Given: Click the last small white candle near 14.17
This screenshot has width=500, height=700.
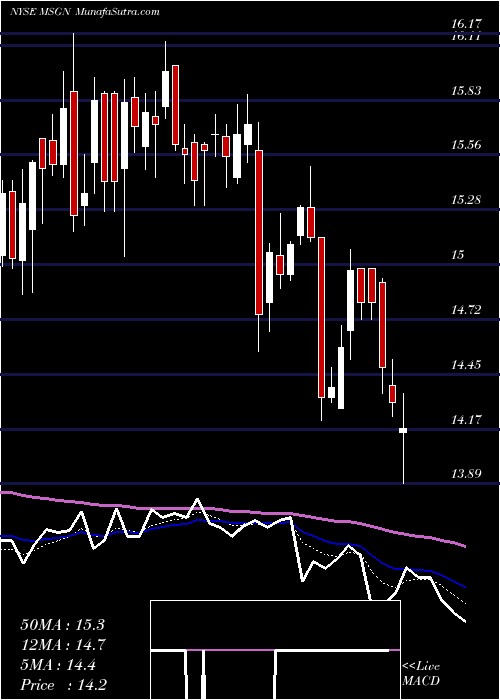Looking at the screenshot, I should [403, 430].
